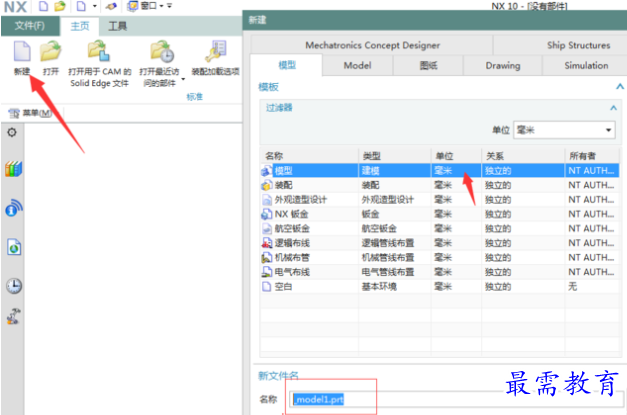627x415 pixels.
Task: Select the 逻辑布线 template row
Action: [x=439, y=243]
